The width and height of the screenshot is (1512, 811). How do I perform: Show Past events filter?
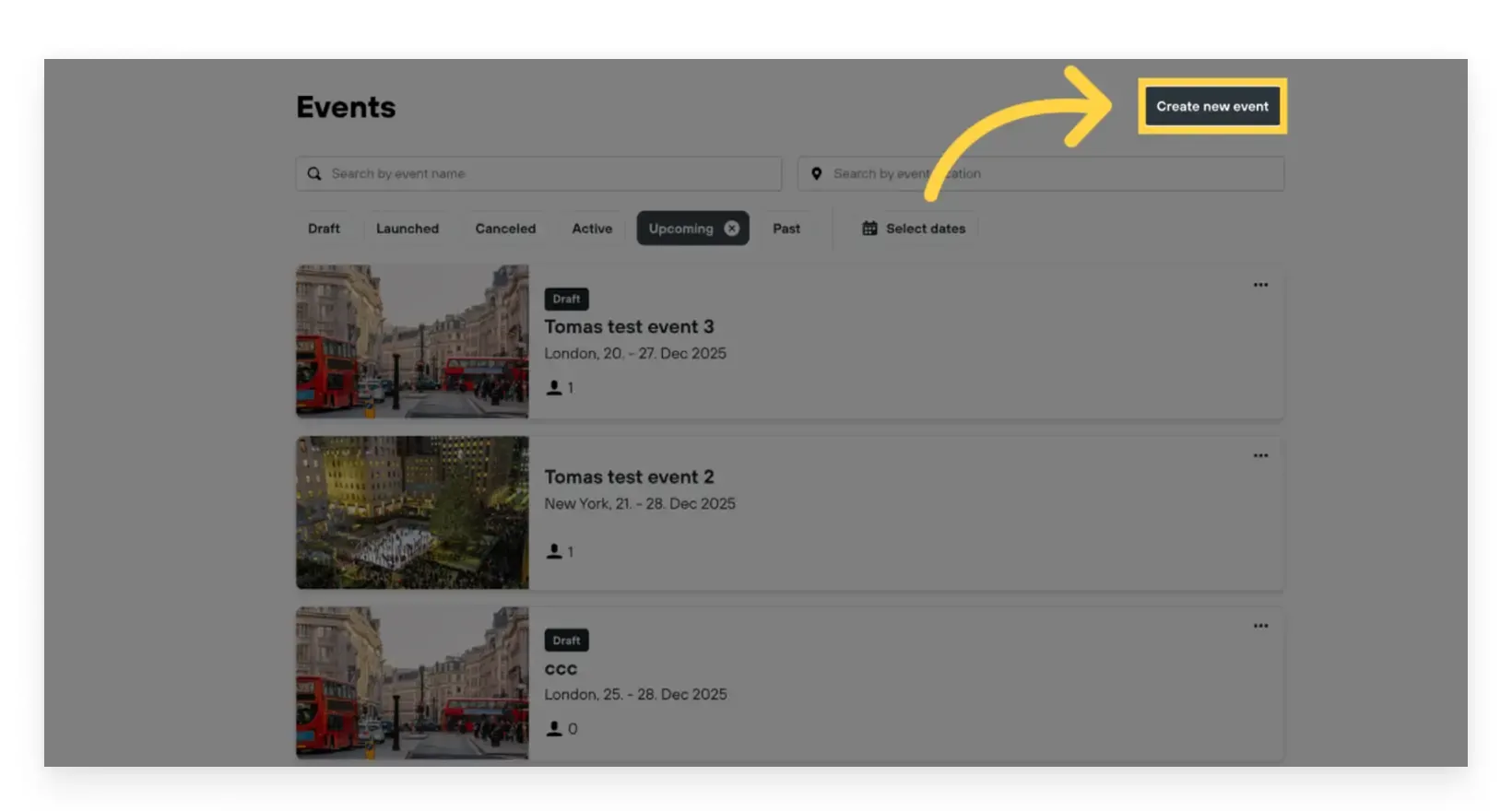[x=786, y=229]
